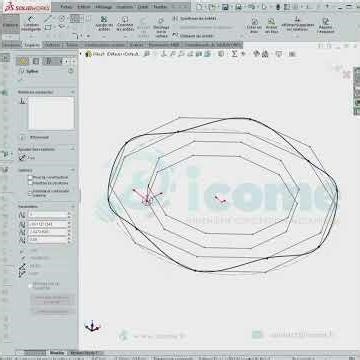The width and height of the screenshot is (360, 360).
Task: Open the Insertion menu
Action: coord(124,7)
